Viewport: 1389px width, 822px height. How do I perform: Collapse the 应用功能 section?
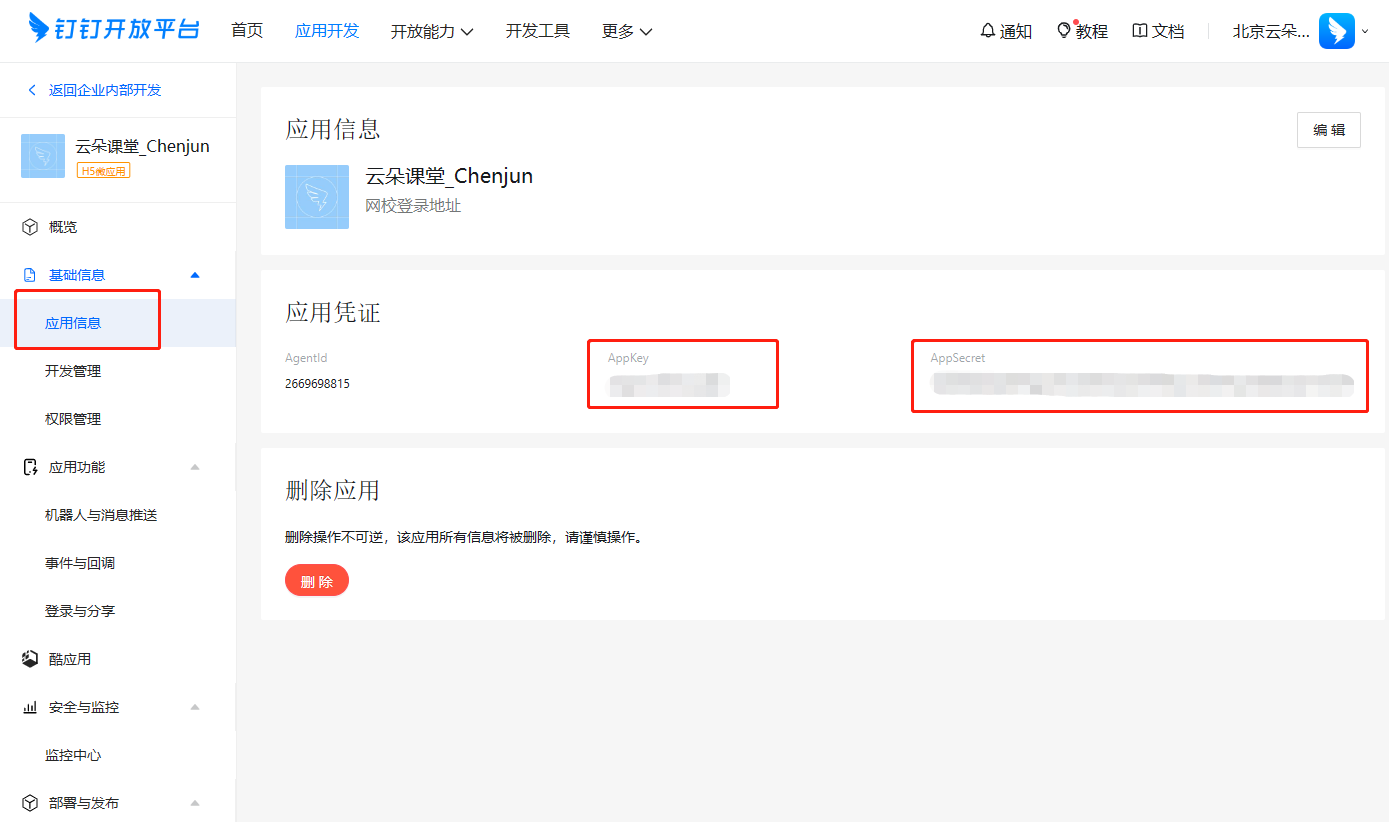point(195,467)
